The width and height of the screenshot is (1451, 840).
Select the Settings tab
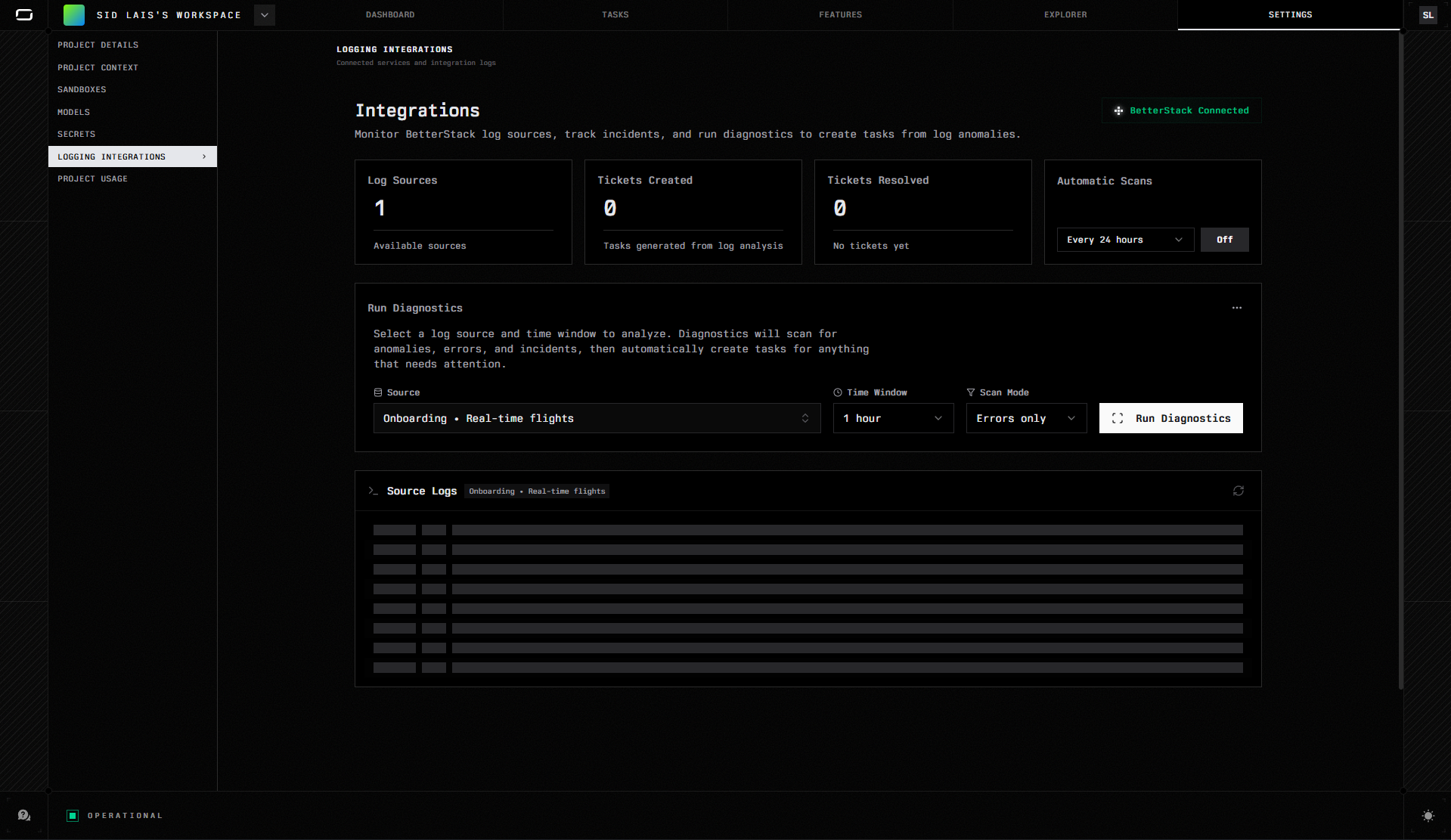(1290, 15)
